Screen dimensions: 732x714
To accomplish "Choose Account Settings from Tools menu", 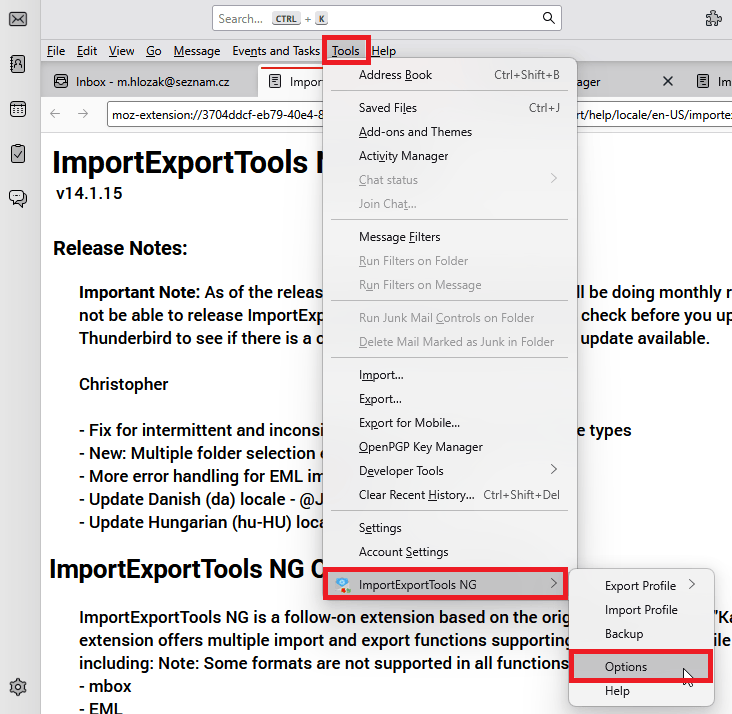I will (x=403, y=551).
